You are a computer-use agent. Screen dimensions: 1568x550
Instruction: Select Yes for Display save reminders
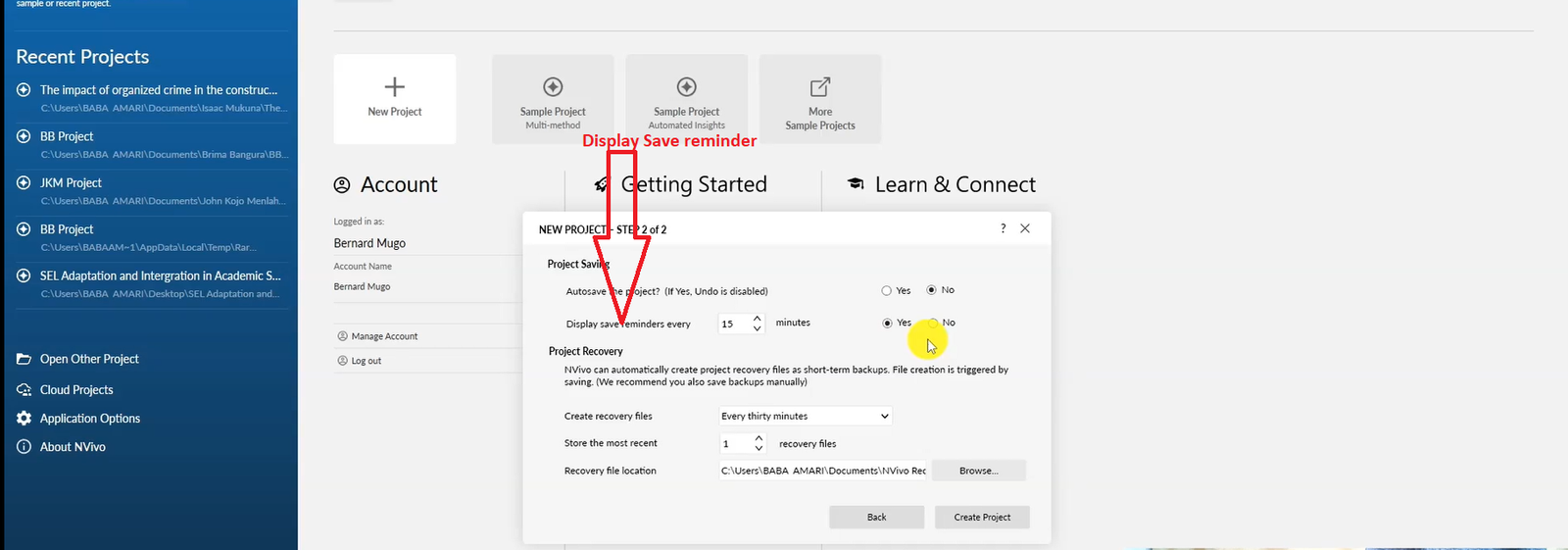(887, 323)
